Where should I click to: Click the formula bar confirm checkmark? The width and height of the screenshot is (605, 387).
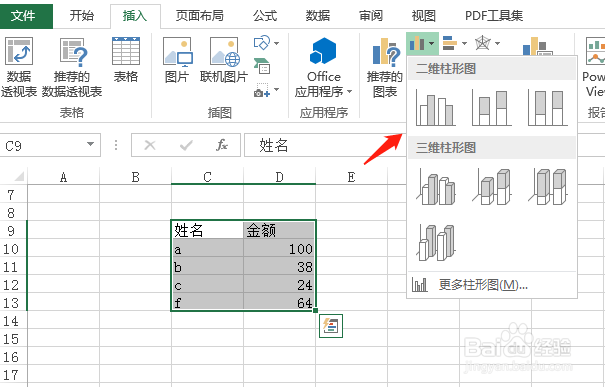(186, 145)
